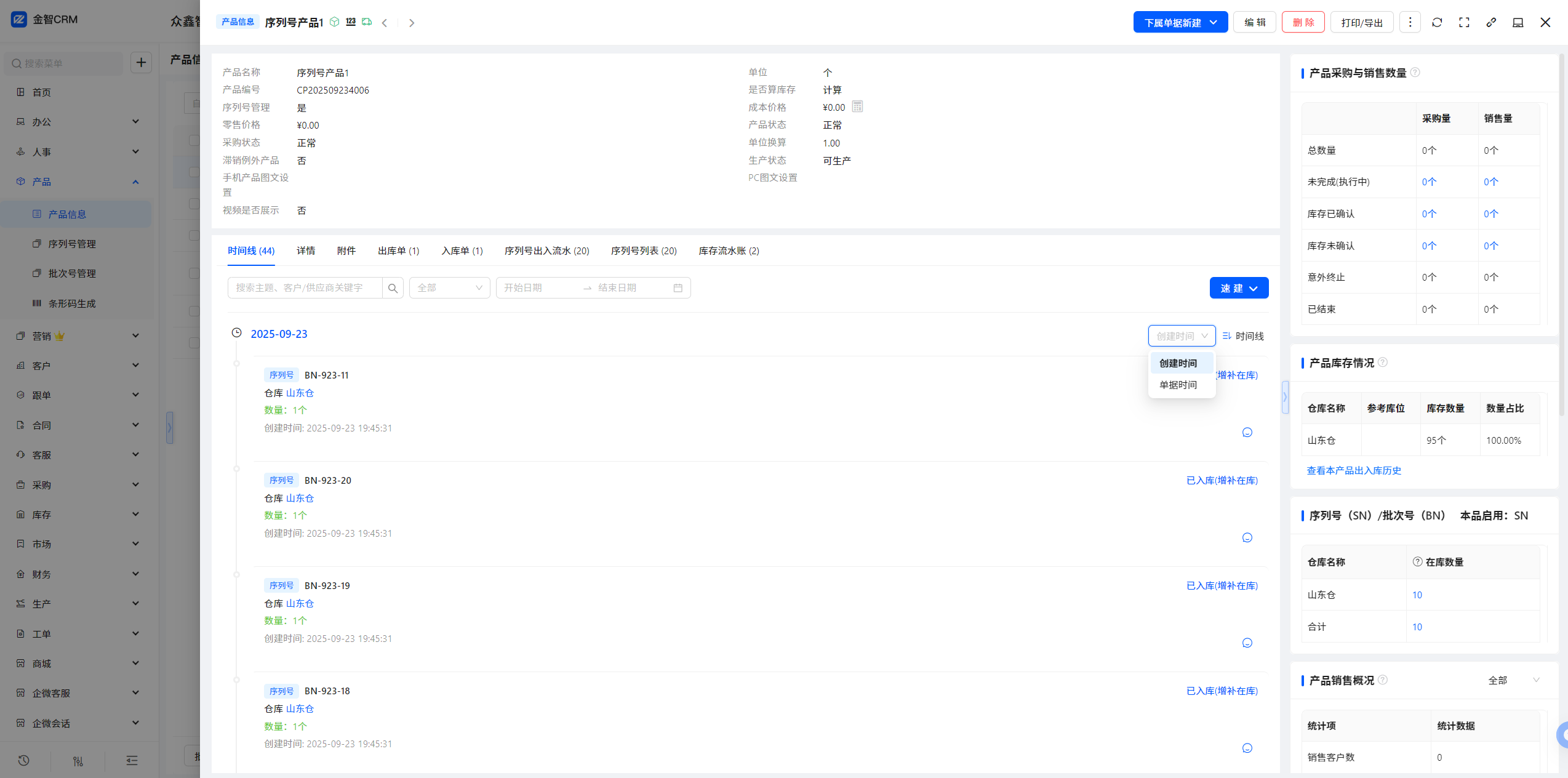
Task: Click the refresh icon in header
Action: pyautogui.click(x=1437, y=23)
